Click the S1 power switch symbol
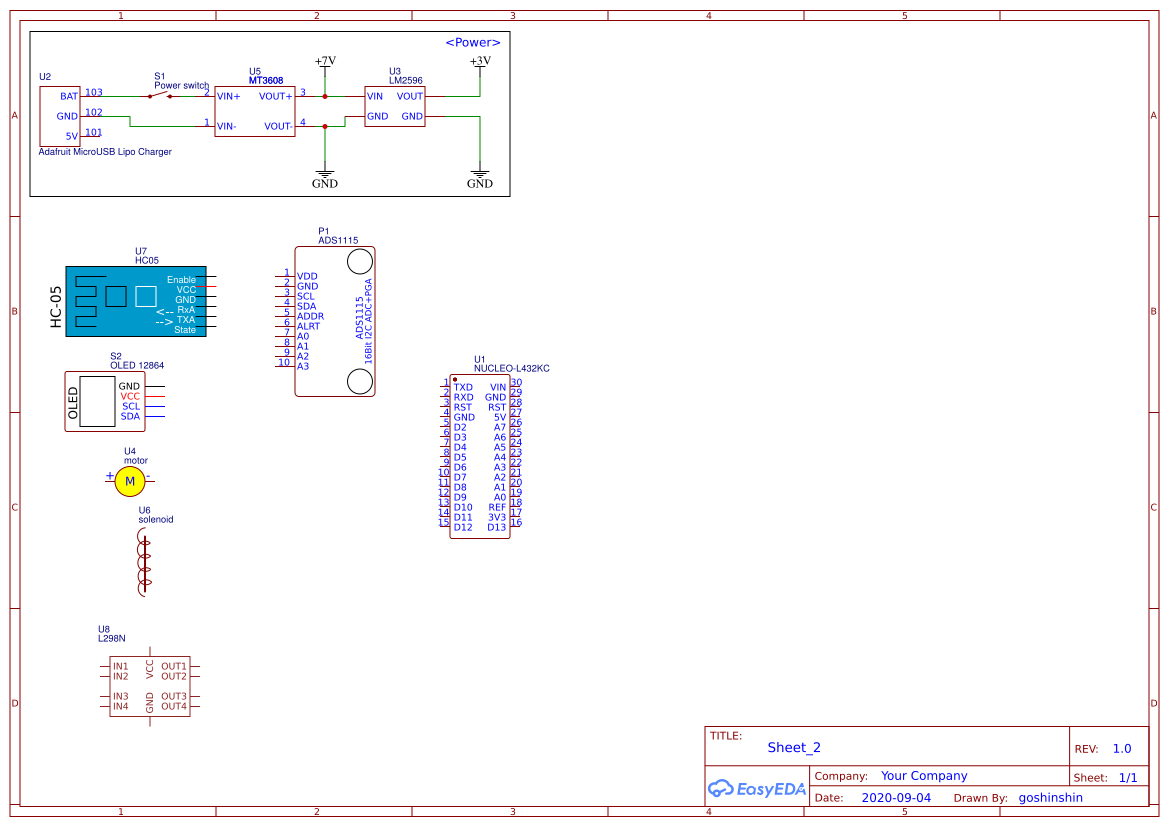This screenshot has height=827, width=1169. click(x=160, y=96)
